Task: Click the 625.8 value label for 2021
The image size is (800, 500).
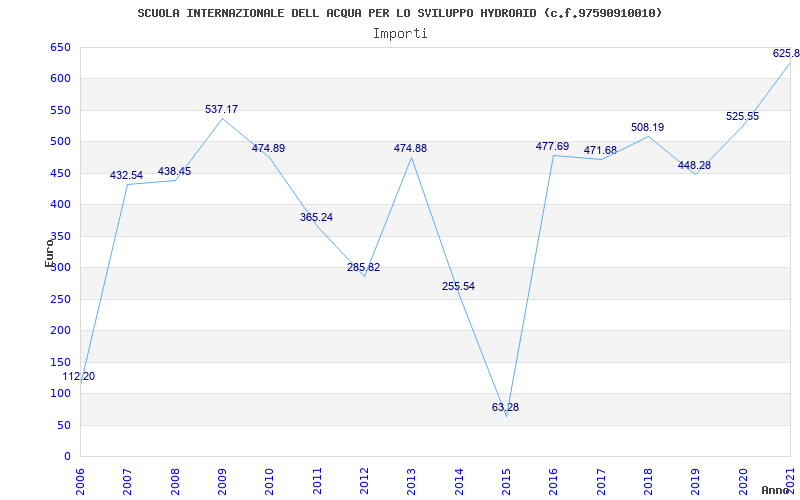Action: (x=786, y=53)
